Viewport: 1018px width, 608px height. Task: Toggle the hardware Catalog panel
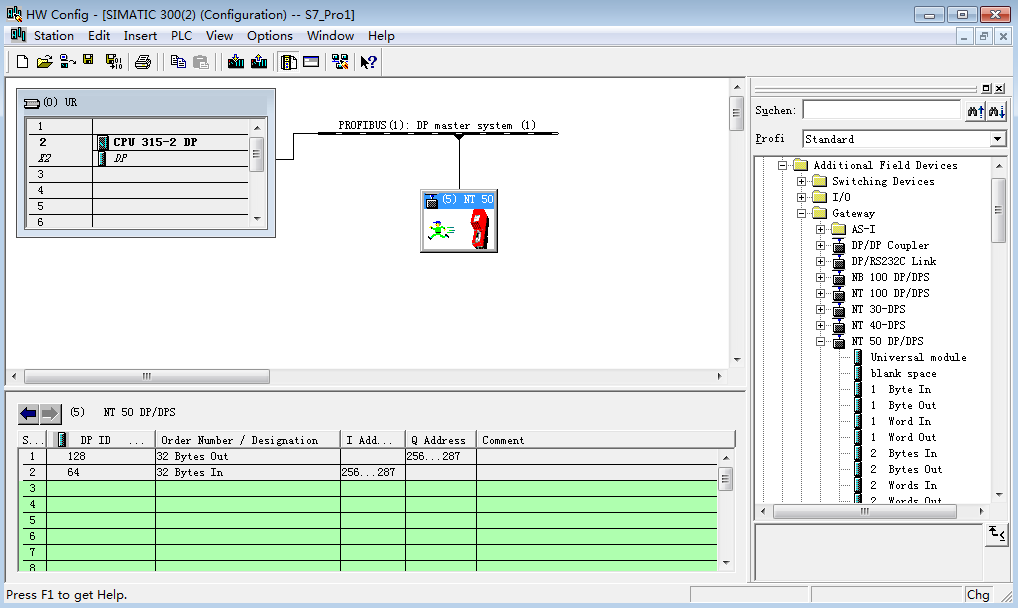[x=290, y=61]
